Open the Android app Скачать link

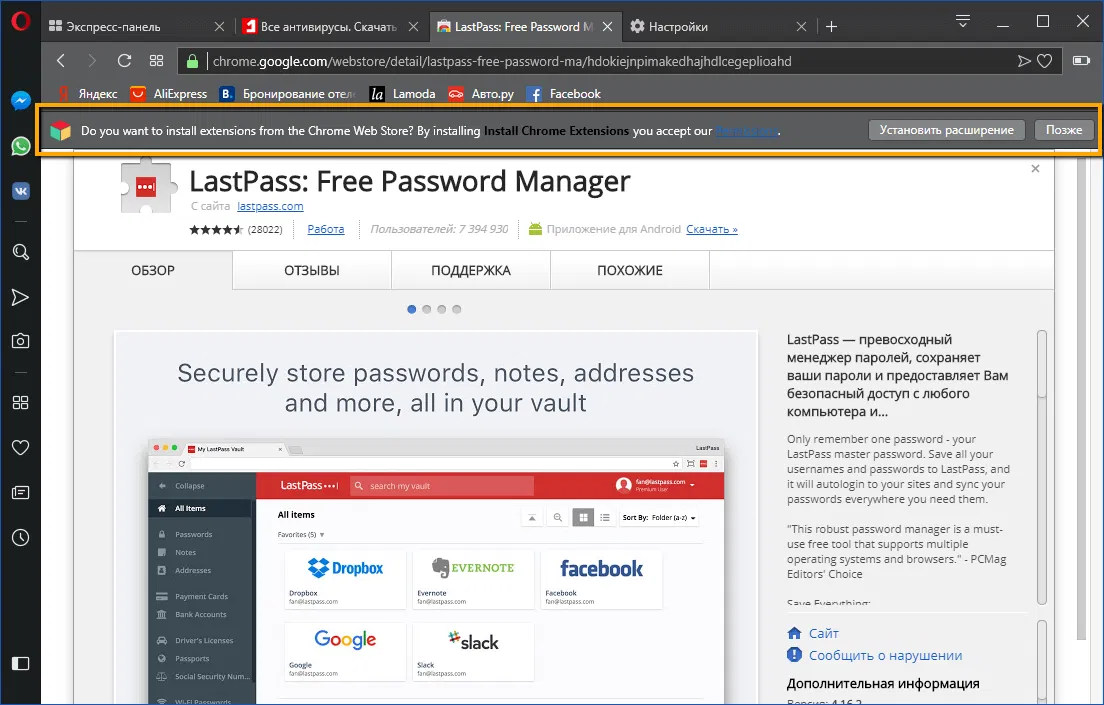point(712,229)
